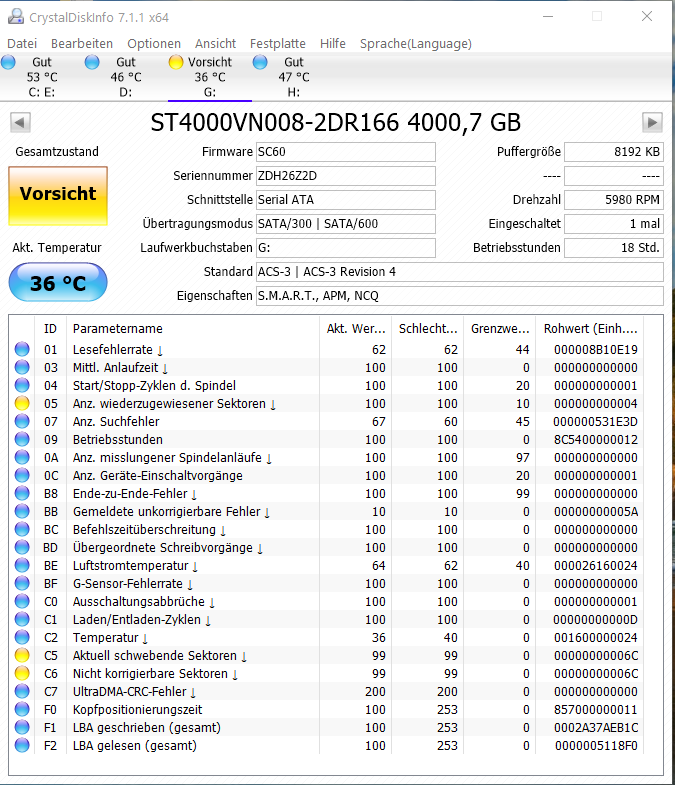Open the Ansicht menu
Image resolution: width=675 pixels, height=785 pixels.
pos(215,44)
